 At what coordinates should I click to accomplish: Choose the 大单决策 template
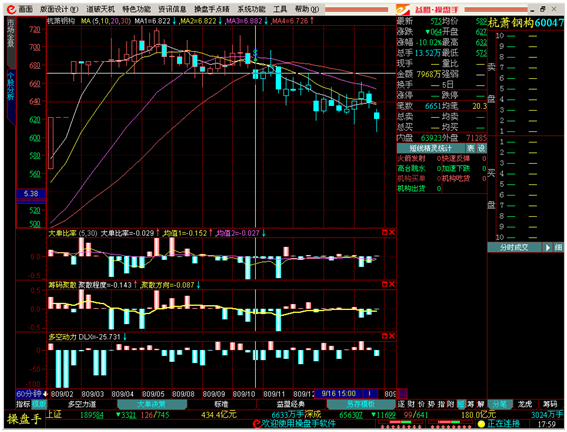[x=152, y=404]
